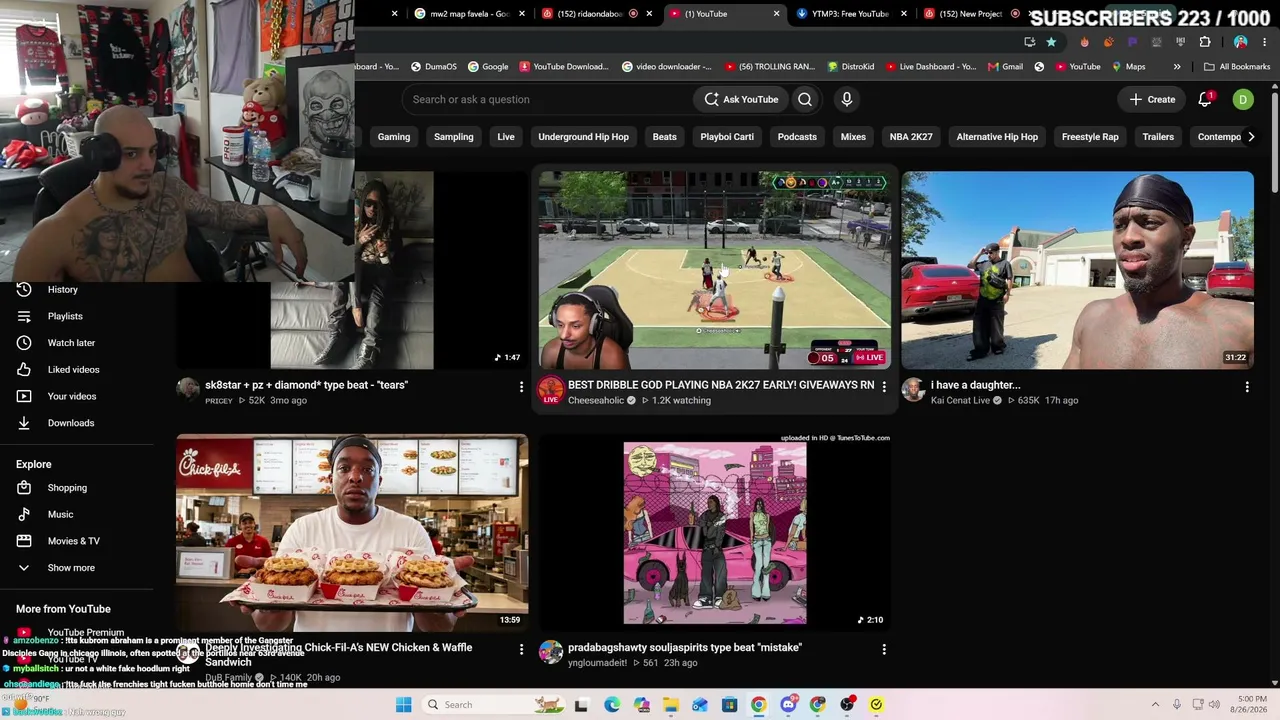Start voice search with the microphone

pos(846,99)
